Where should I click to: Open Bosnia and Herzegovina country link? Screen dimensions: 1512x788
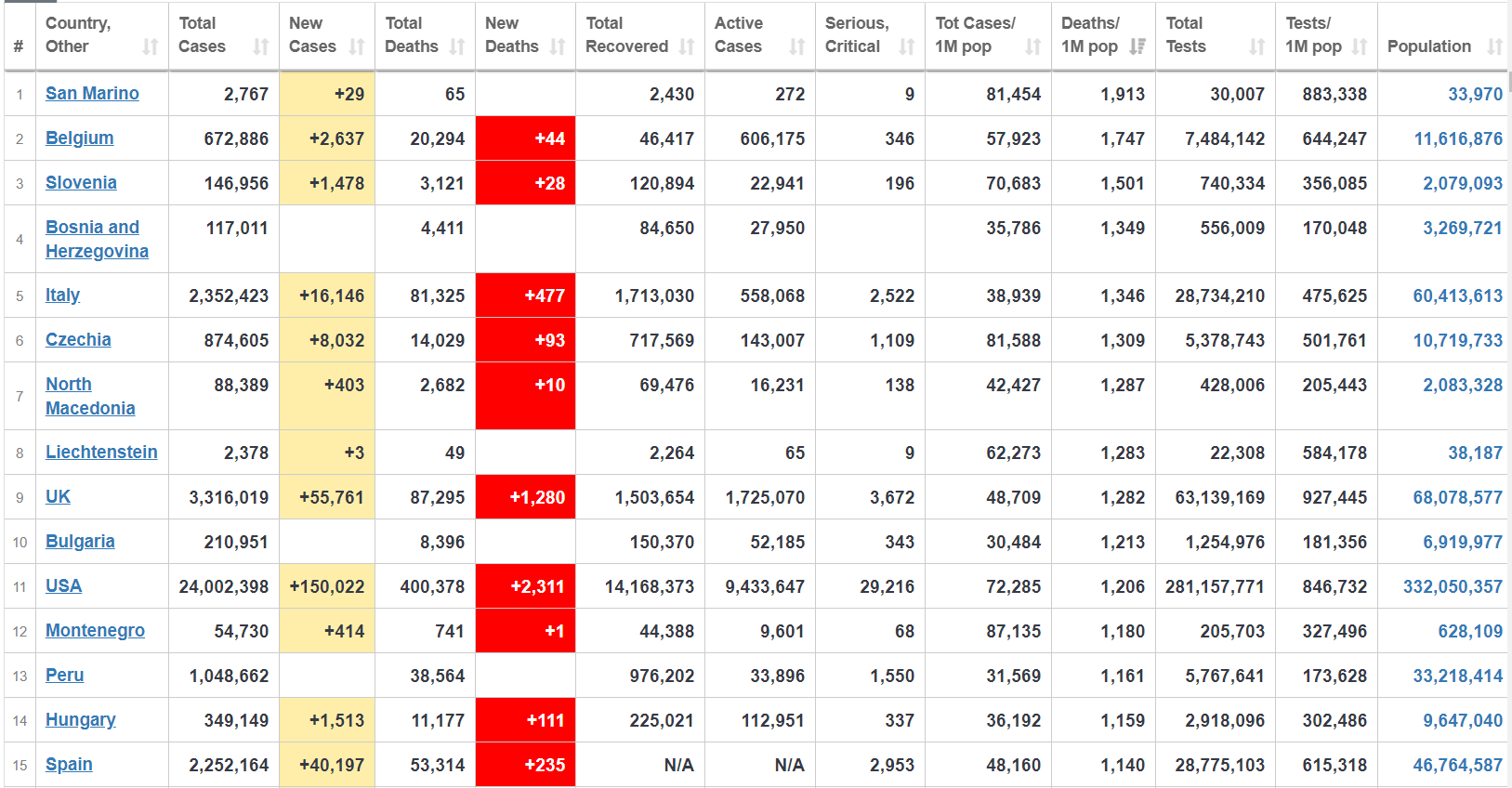(x=97, y=239)
